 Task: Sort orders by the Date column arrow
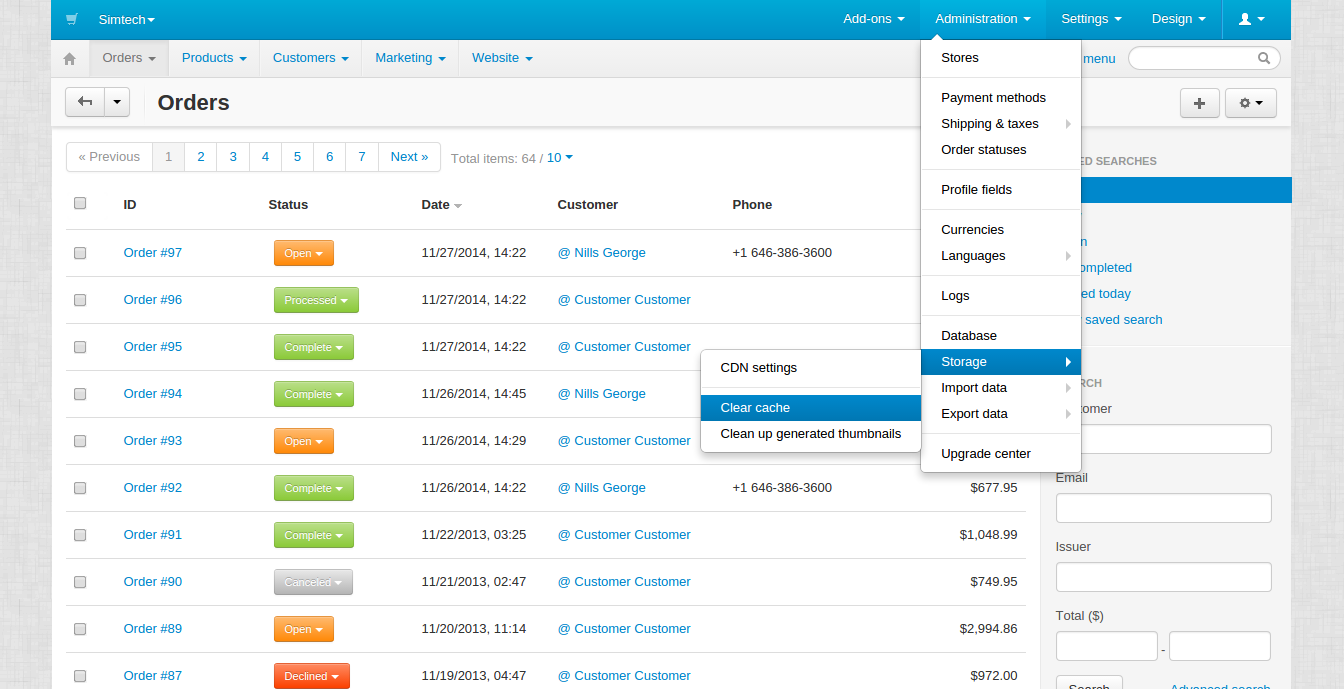click(458, 205)
